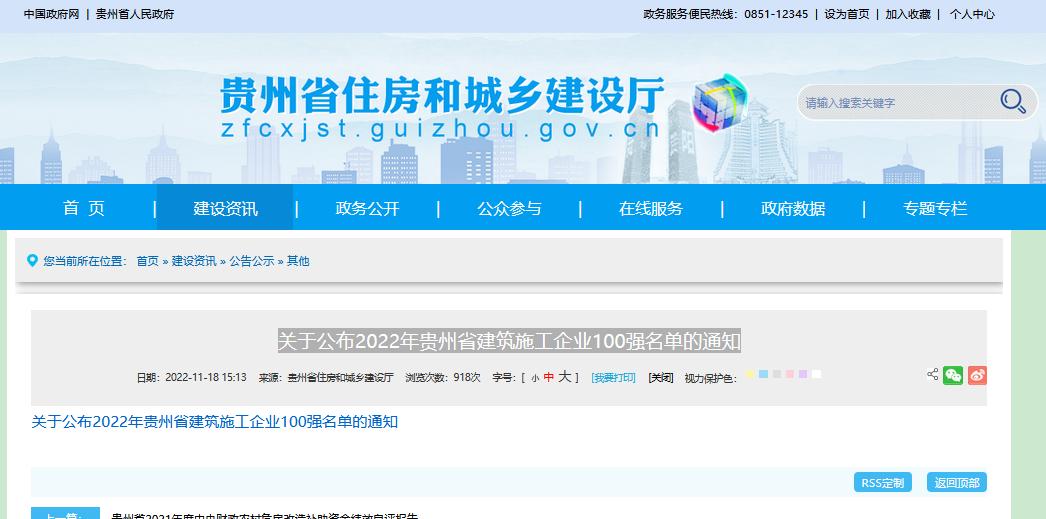Select yellow eye-protection color swatch
The image size is (1046, 519).
click(x=750, y=374)
